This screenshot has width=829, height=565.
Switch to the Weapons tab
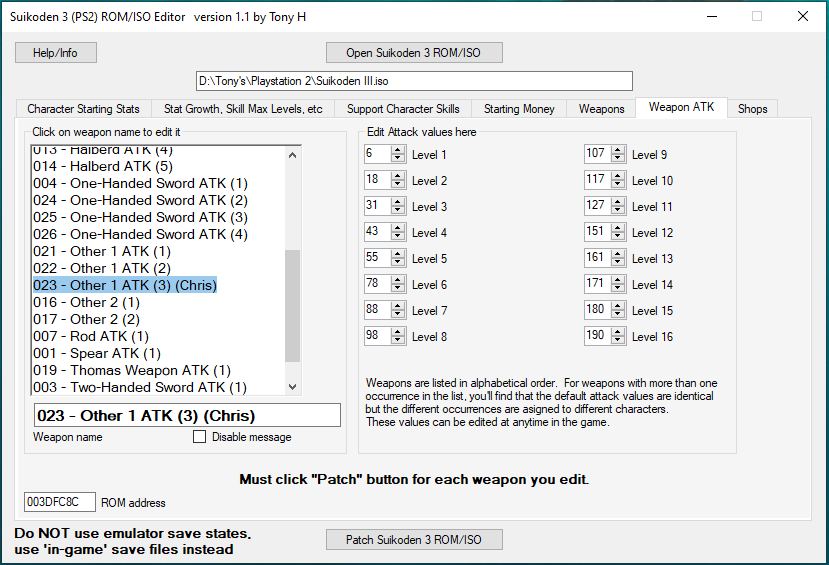coord(601,109)
